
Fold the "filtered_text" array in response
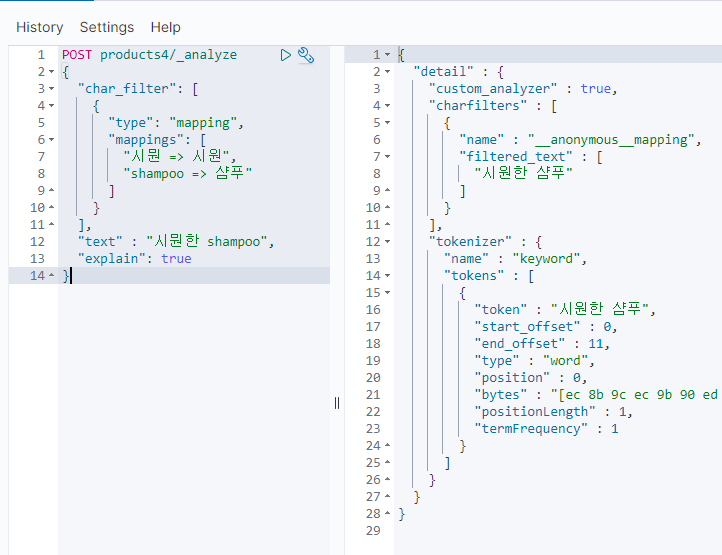(x=387, y=157)
